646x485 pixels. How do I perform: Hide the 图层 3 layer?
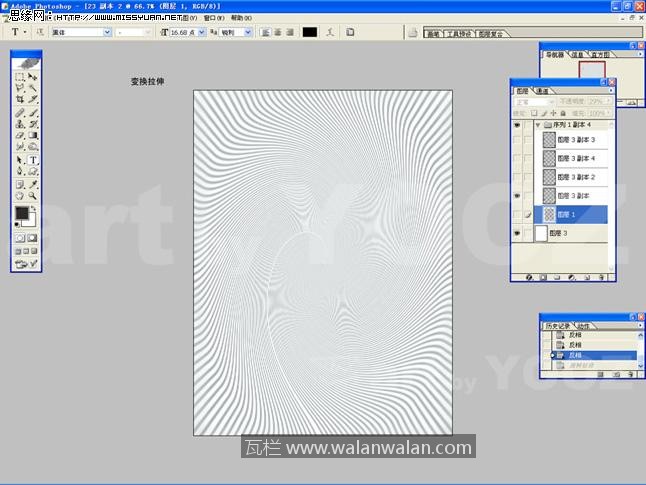[x=517, y=233]
